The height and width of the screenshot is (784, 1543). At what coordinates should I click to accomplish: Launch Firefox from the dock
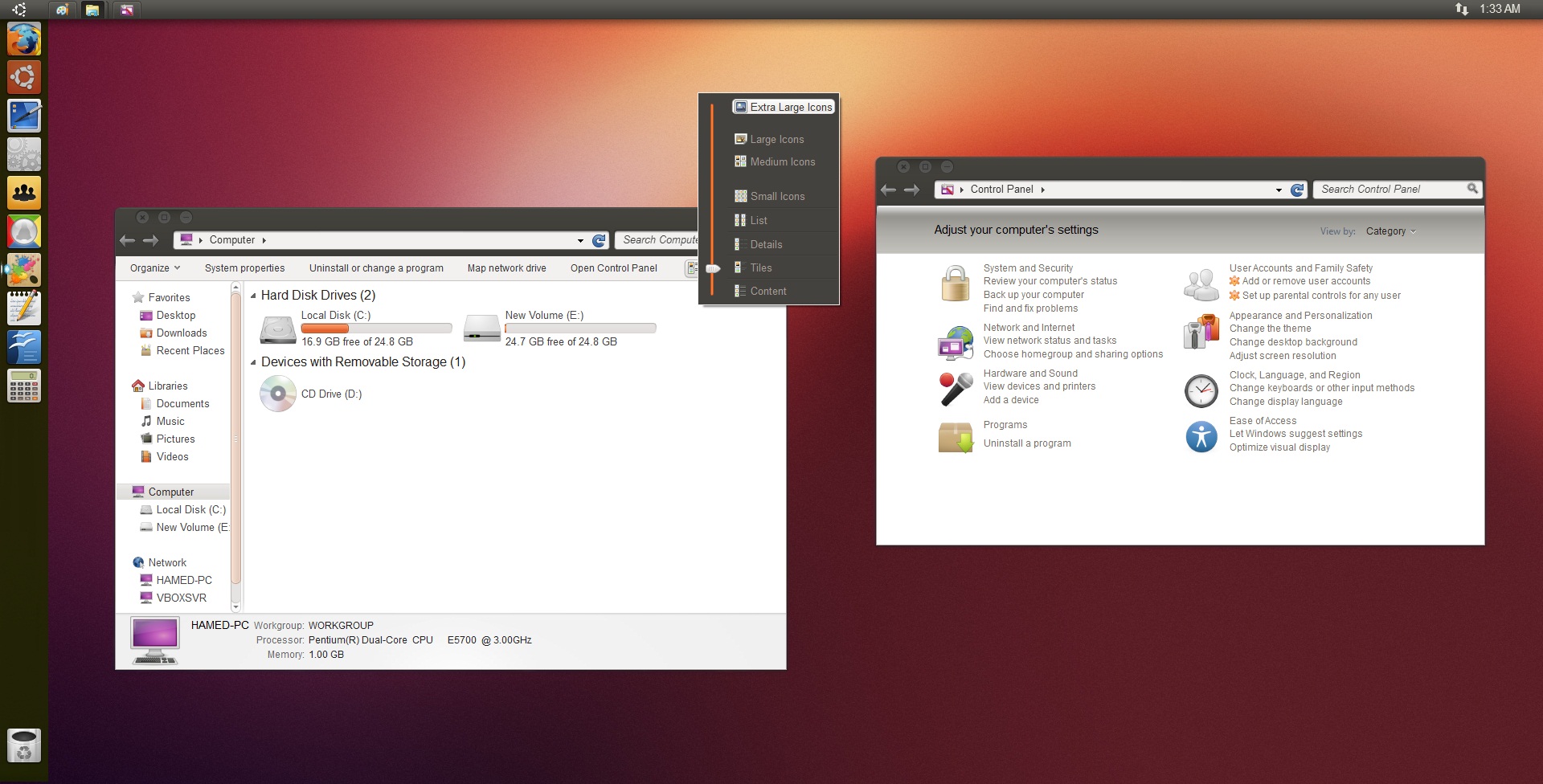click(24, 39)
